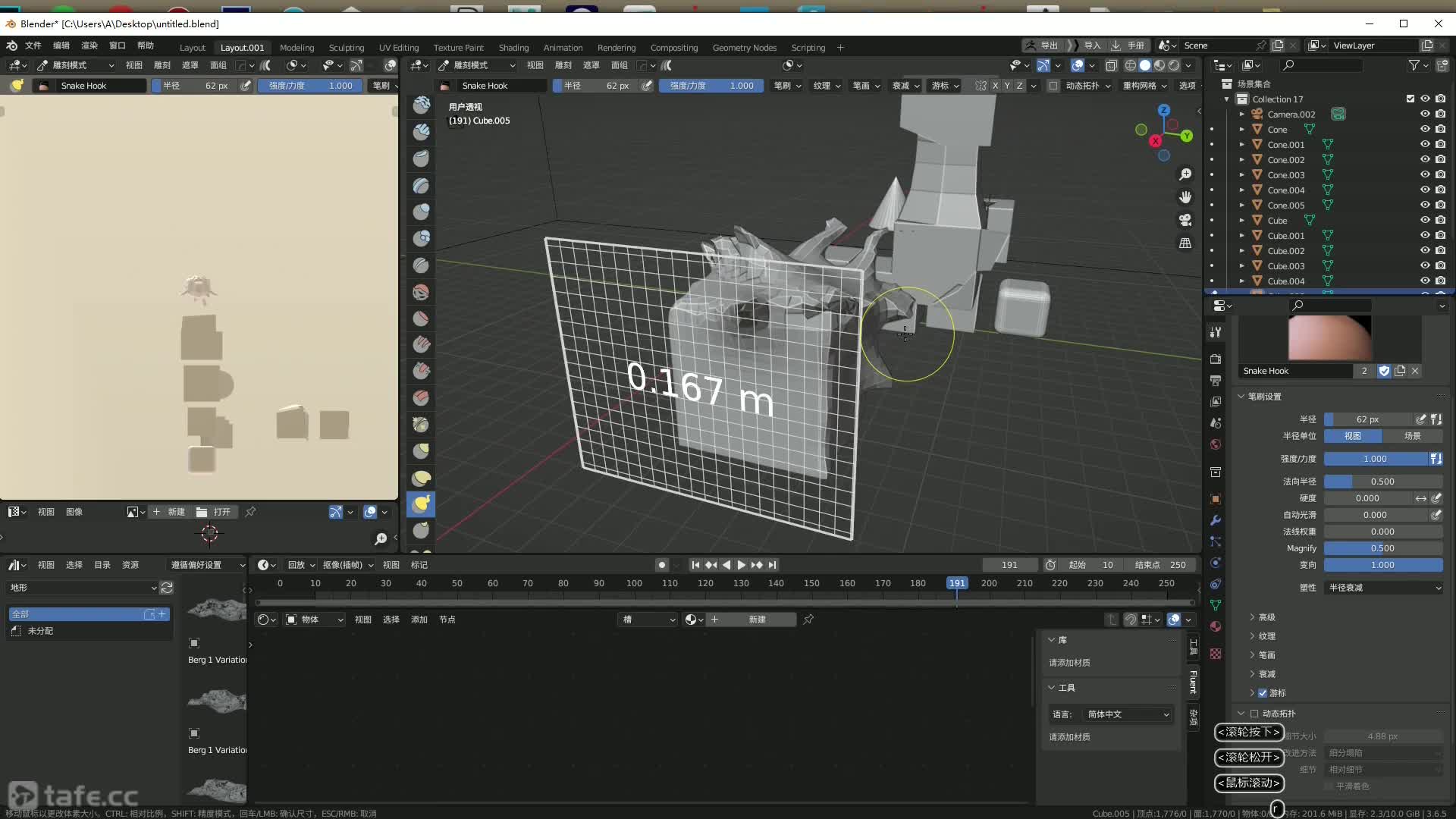Expand the 笔画 stroke subpanel
The image size is (1456, 819).
(x=1266, y=655)
